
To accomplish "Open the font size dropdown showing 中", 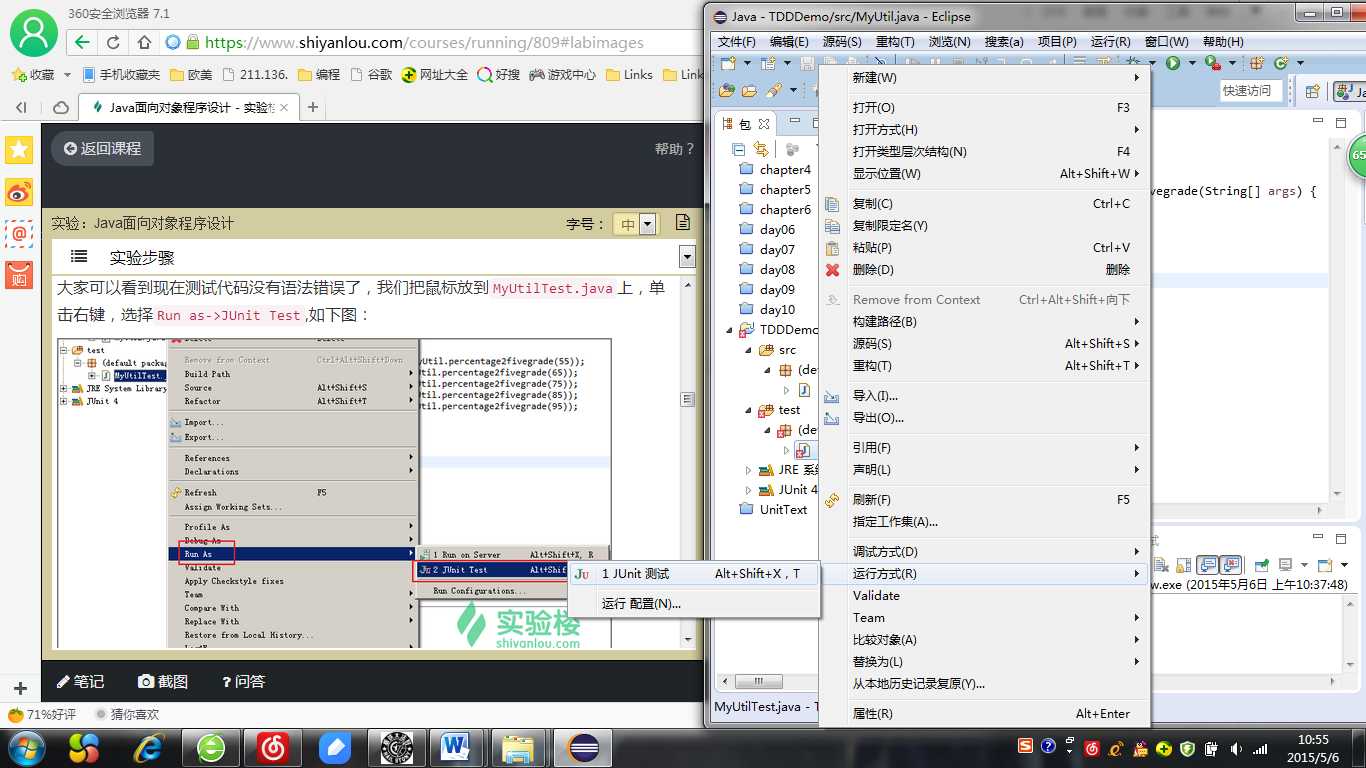I will point(647,224).
